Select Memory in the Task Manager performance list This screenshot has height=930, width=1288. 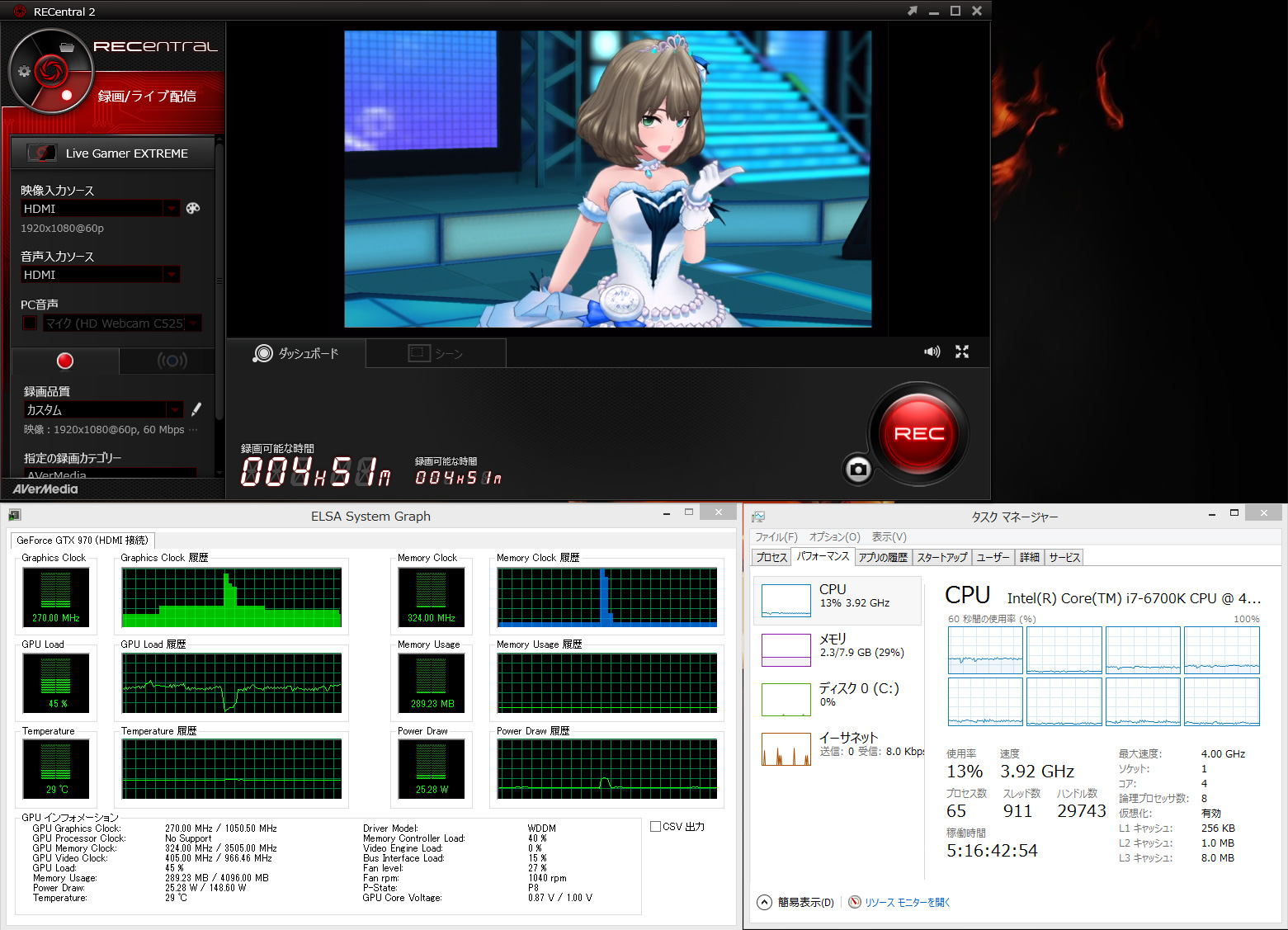[x=837, y=649]
